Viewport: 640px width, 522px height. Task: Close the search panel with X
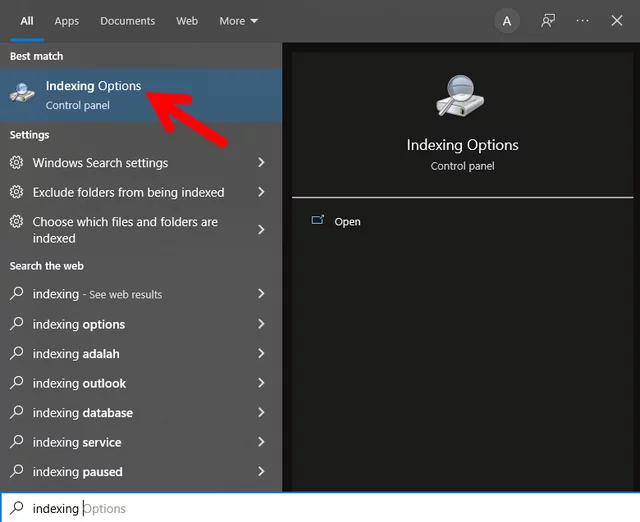(617, 20)
